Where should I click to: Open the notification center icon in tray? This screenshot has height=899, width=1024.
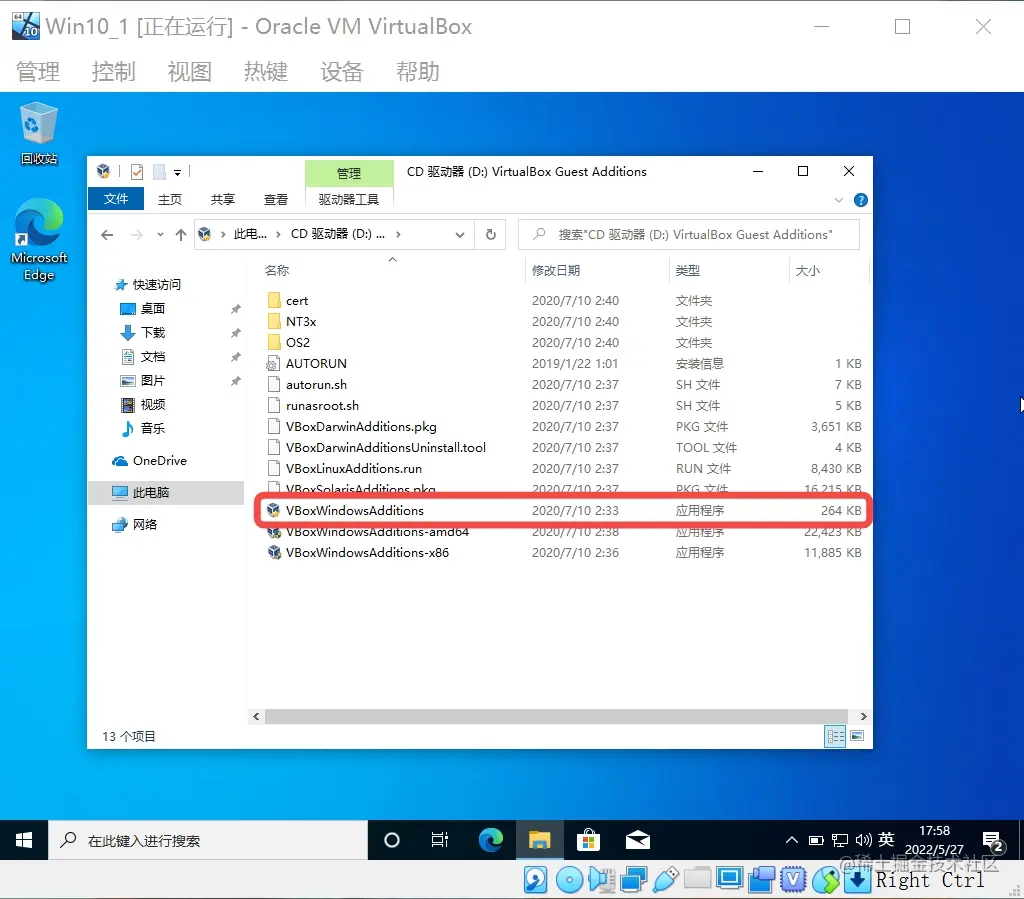tap(993, 842)
